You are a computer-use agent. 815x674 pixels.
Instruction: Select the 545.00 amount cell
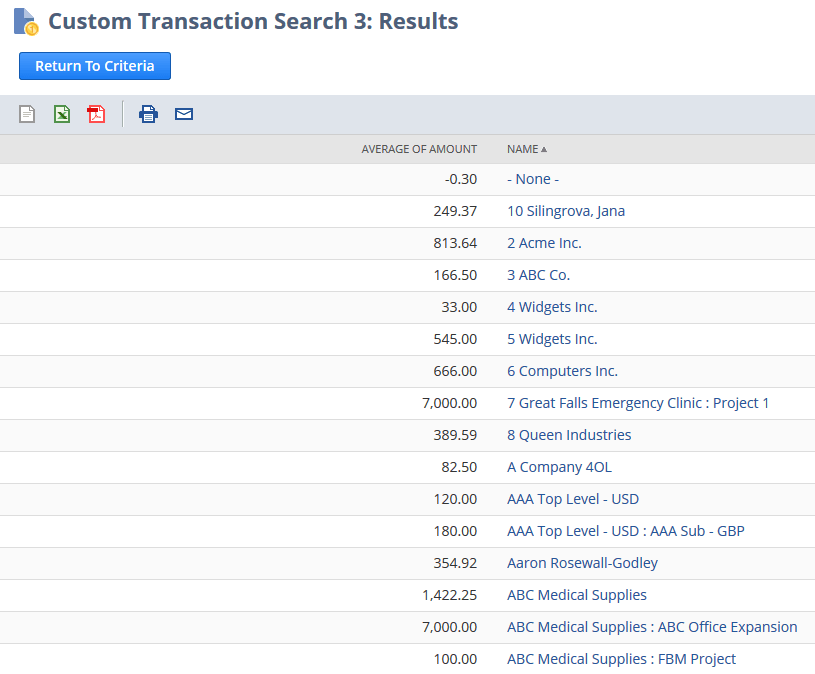pos(455,339)
